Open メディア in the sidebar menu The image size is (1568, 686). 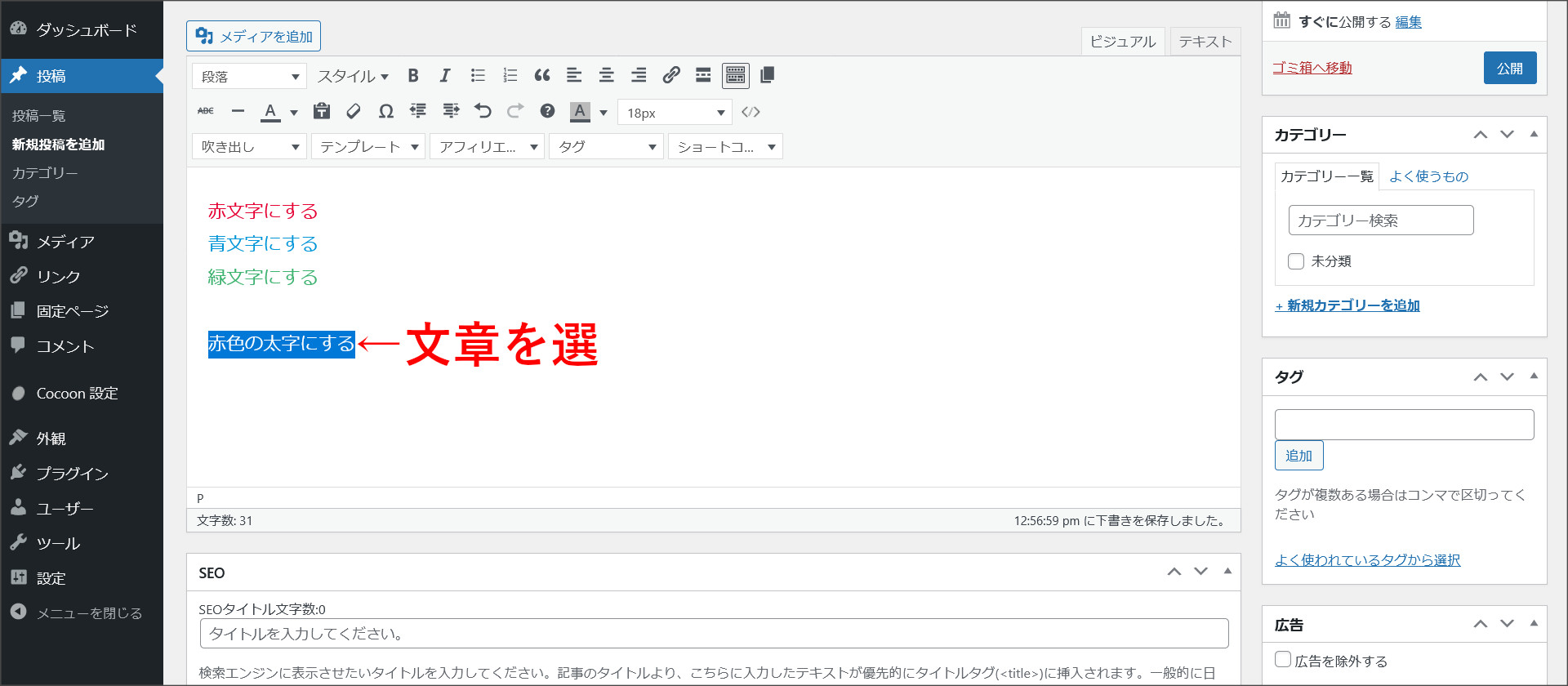pyautogui.click(x=82, y=242)
